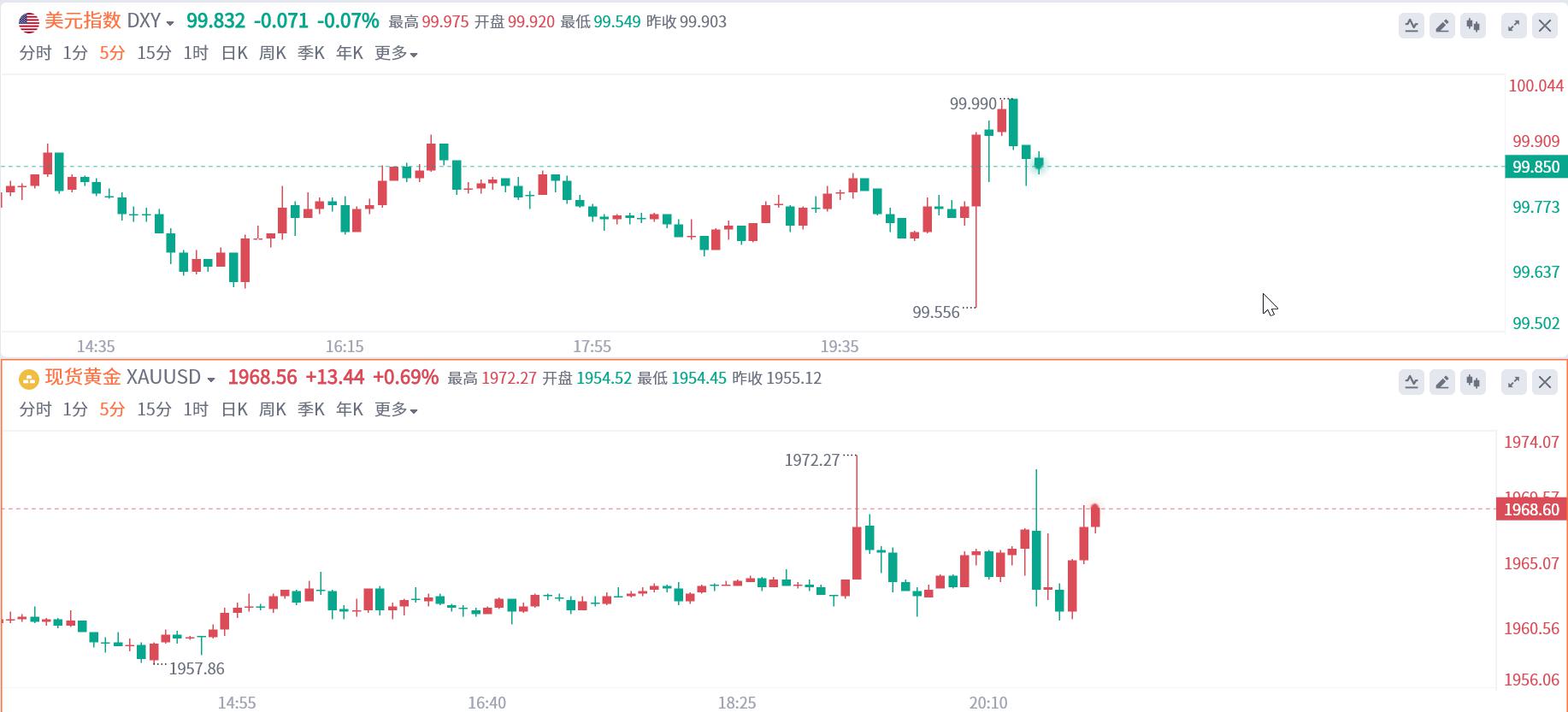1568x712 pixels.
Task: Expand the XAUUSD gold chart to fullscreen
Action: point(1514,382)
